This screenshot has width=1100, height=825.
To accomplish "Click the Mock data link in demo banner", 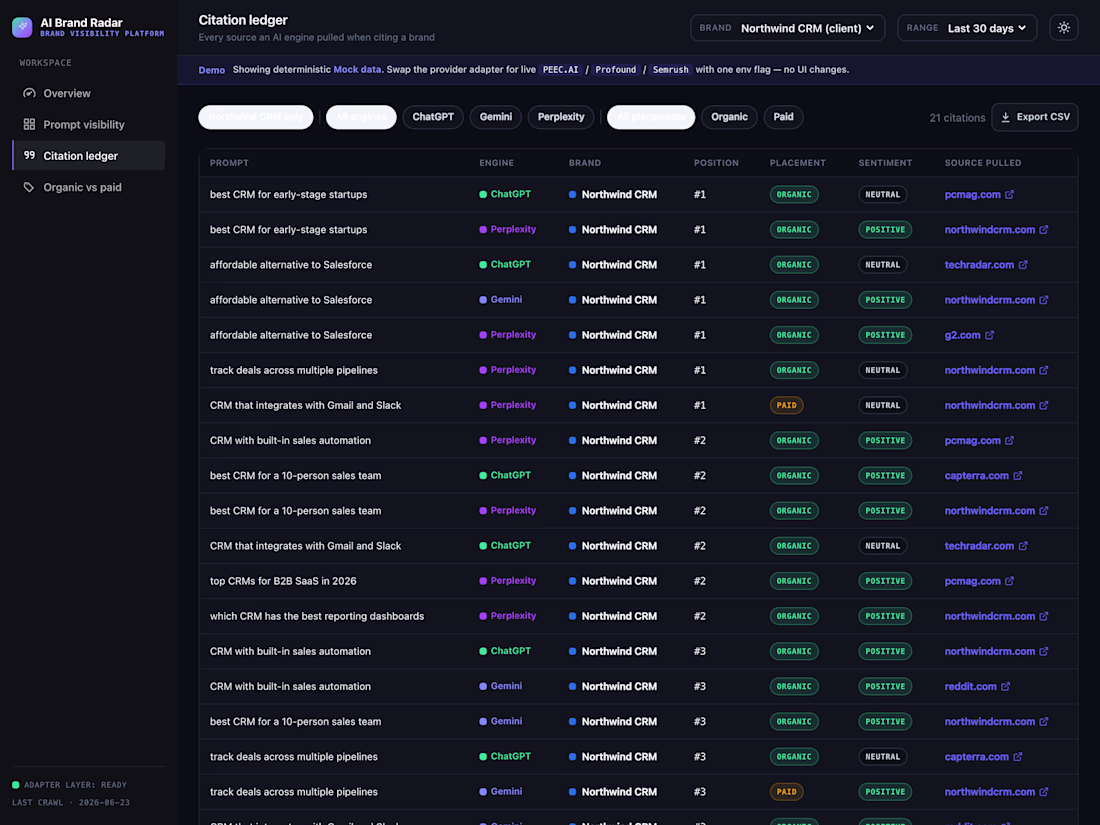I will click(x=357, y=69).
